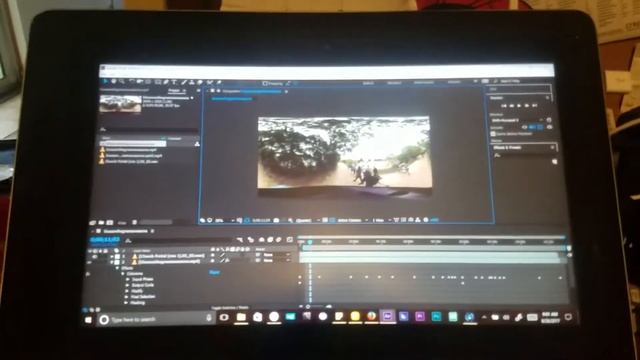Click the viewer current time display
Screen dimensions: 640x360
(261, 220)
